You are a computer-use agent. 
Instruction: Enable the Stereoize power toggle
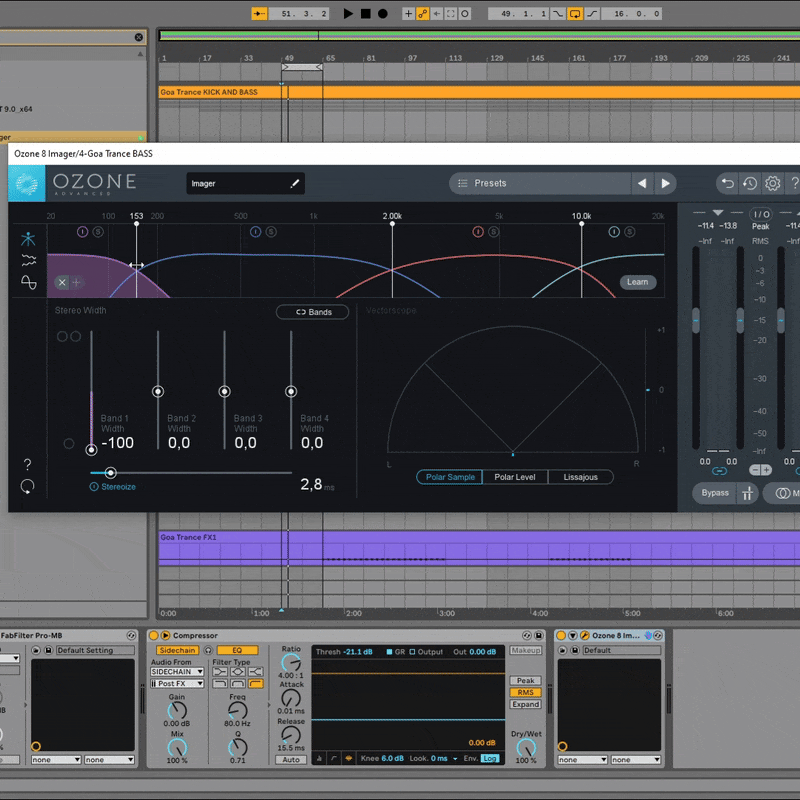(94, 487)
